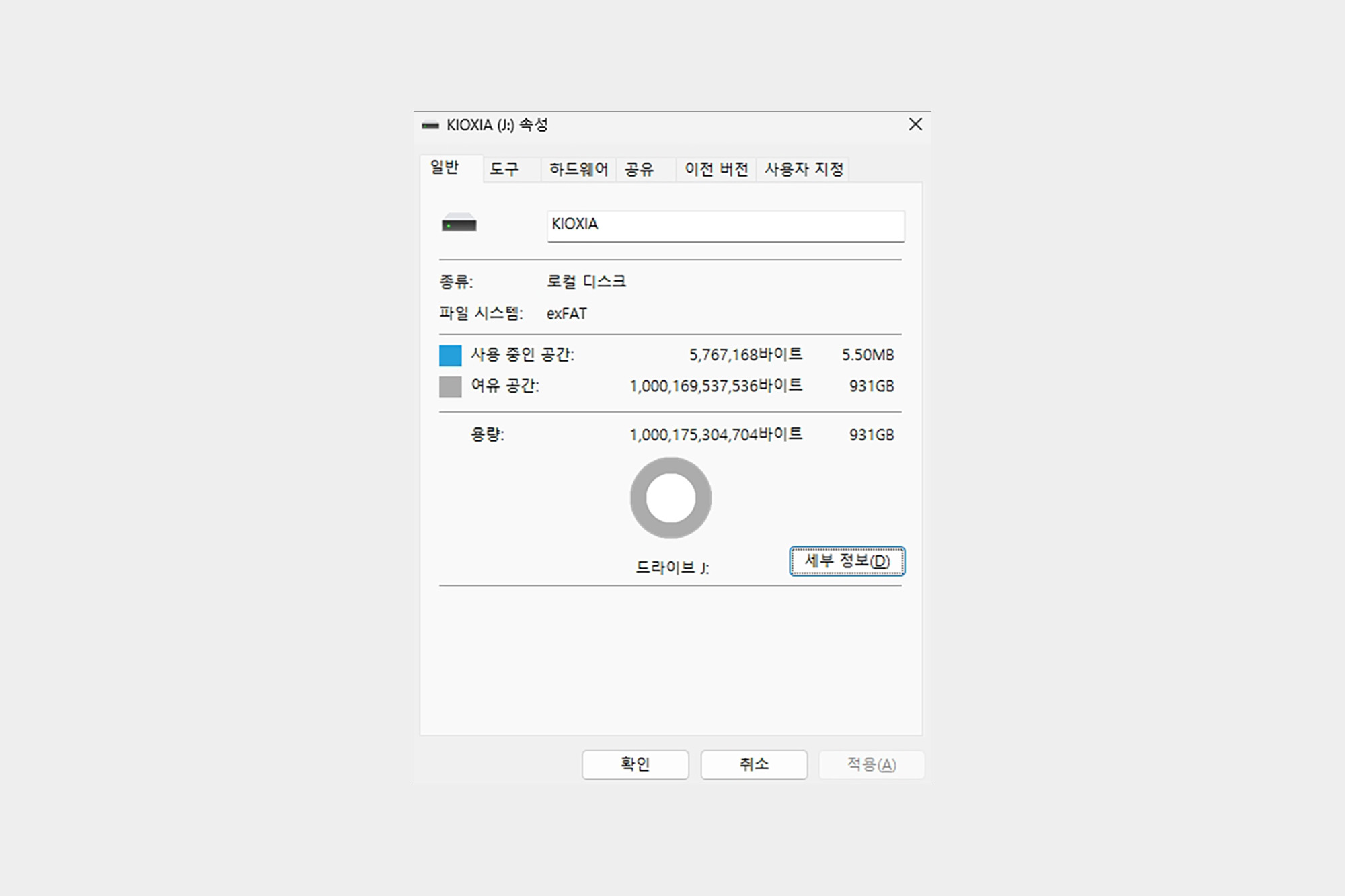Viewport: 1345px width, 896px height.
Task: Click the exFAT file system text
Action: pos(566,314)
